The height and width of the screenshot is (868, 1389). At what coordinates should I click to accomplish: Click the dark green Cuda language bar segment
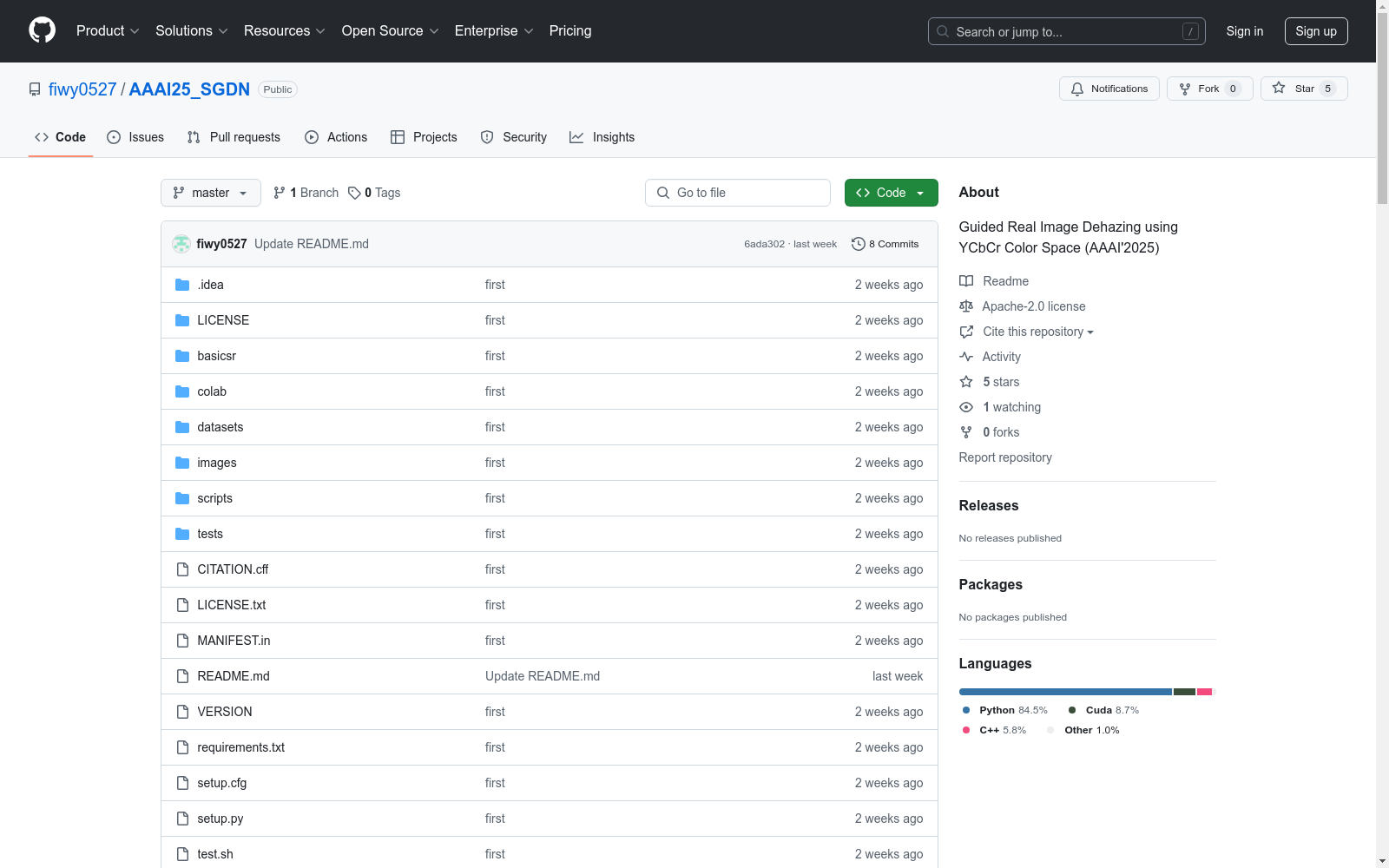coord(1184,692)
